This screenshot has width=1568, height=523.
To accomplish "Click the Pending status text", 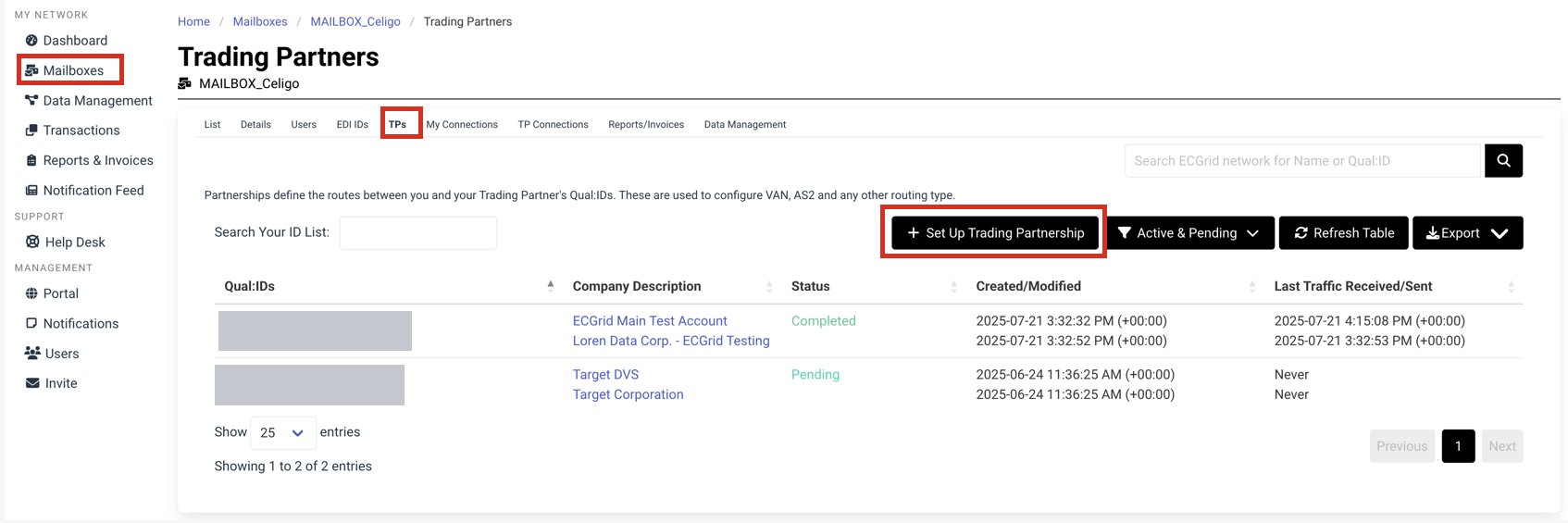I will (815, 375).
